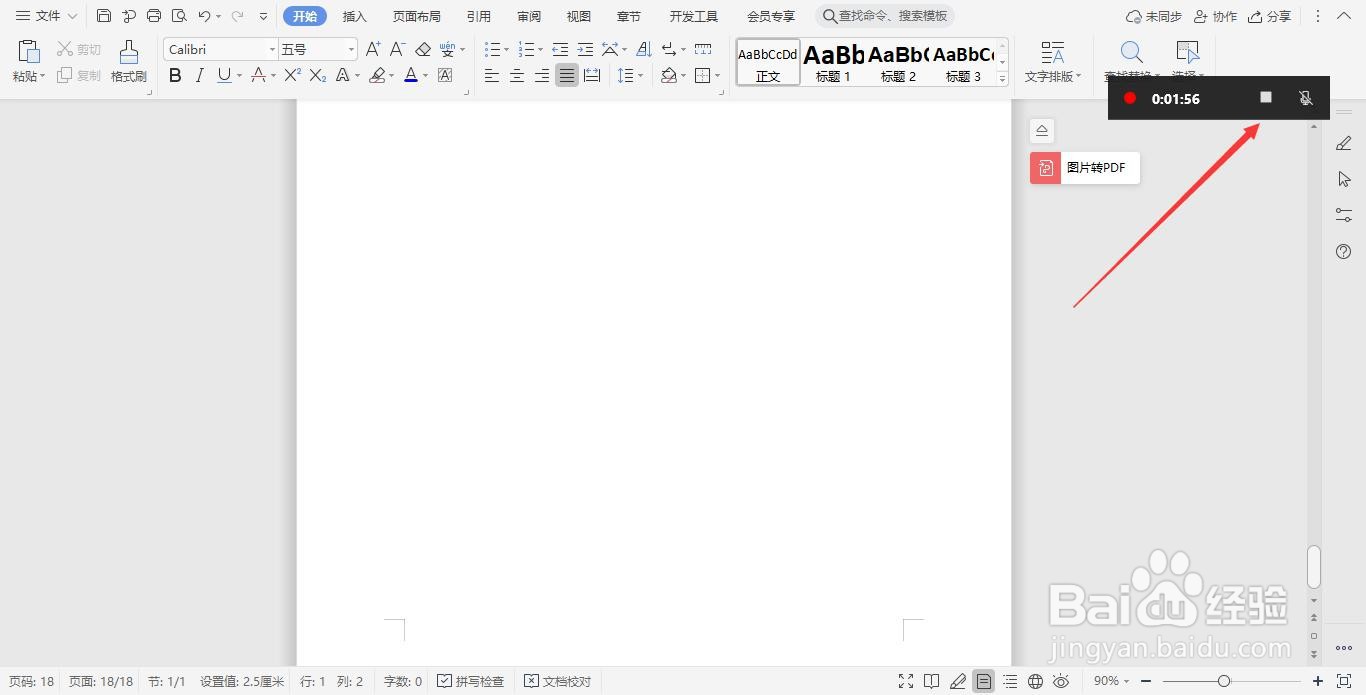Switch to 视图 tab
Image resolution: width=1366 pixels, height=695 pixels.
click(579, 16)
